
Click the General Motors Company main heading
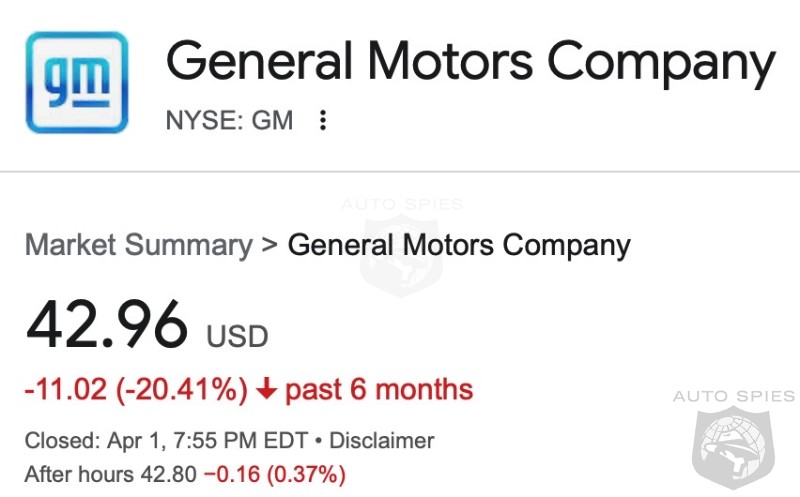[x=470, y=63]
